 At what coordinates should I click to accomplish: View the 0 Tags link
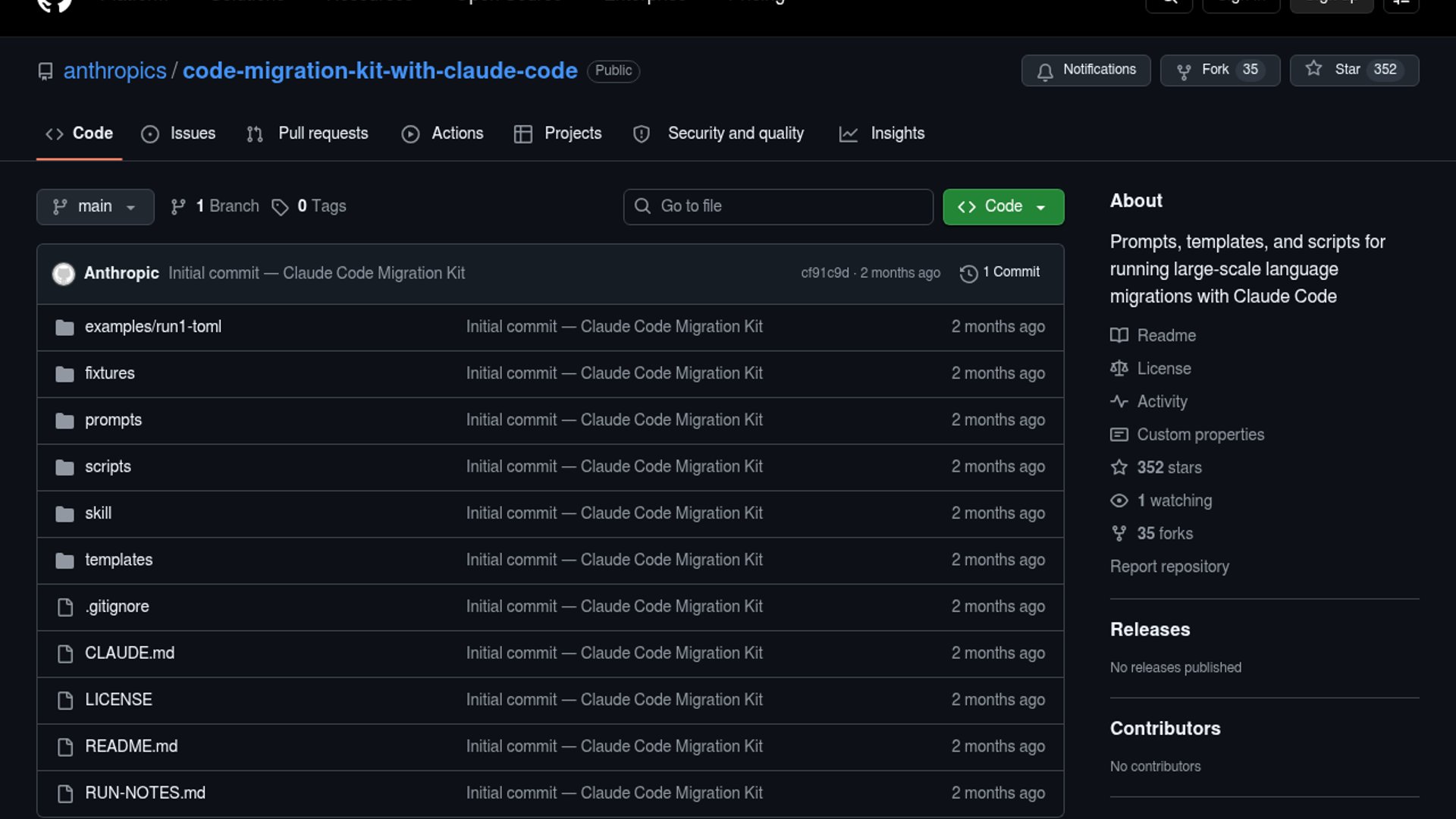click(309, 206)
